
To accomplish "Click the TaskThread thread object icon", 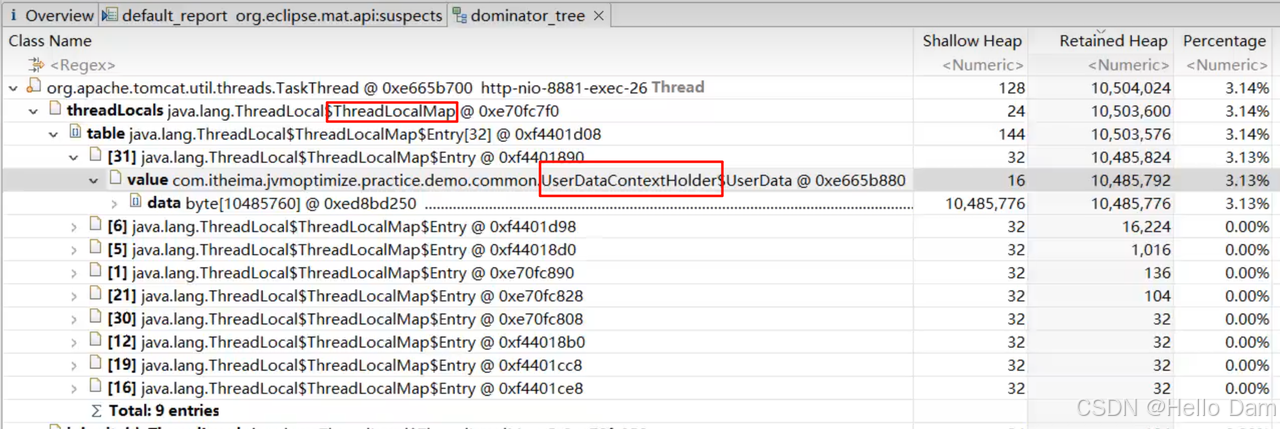I will 34,88.
